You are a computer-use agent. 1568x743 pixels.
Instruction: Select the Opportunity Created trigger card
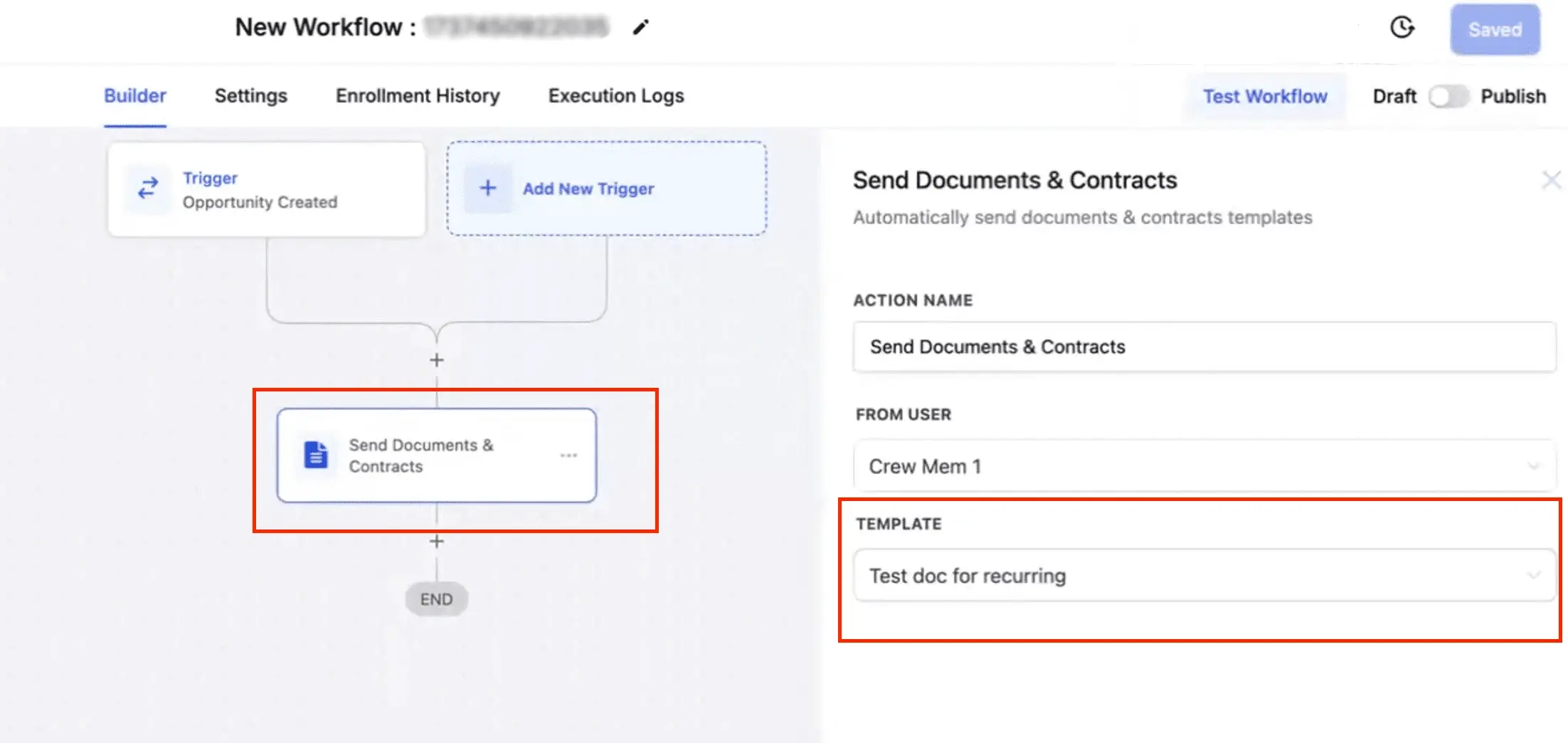267,189
